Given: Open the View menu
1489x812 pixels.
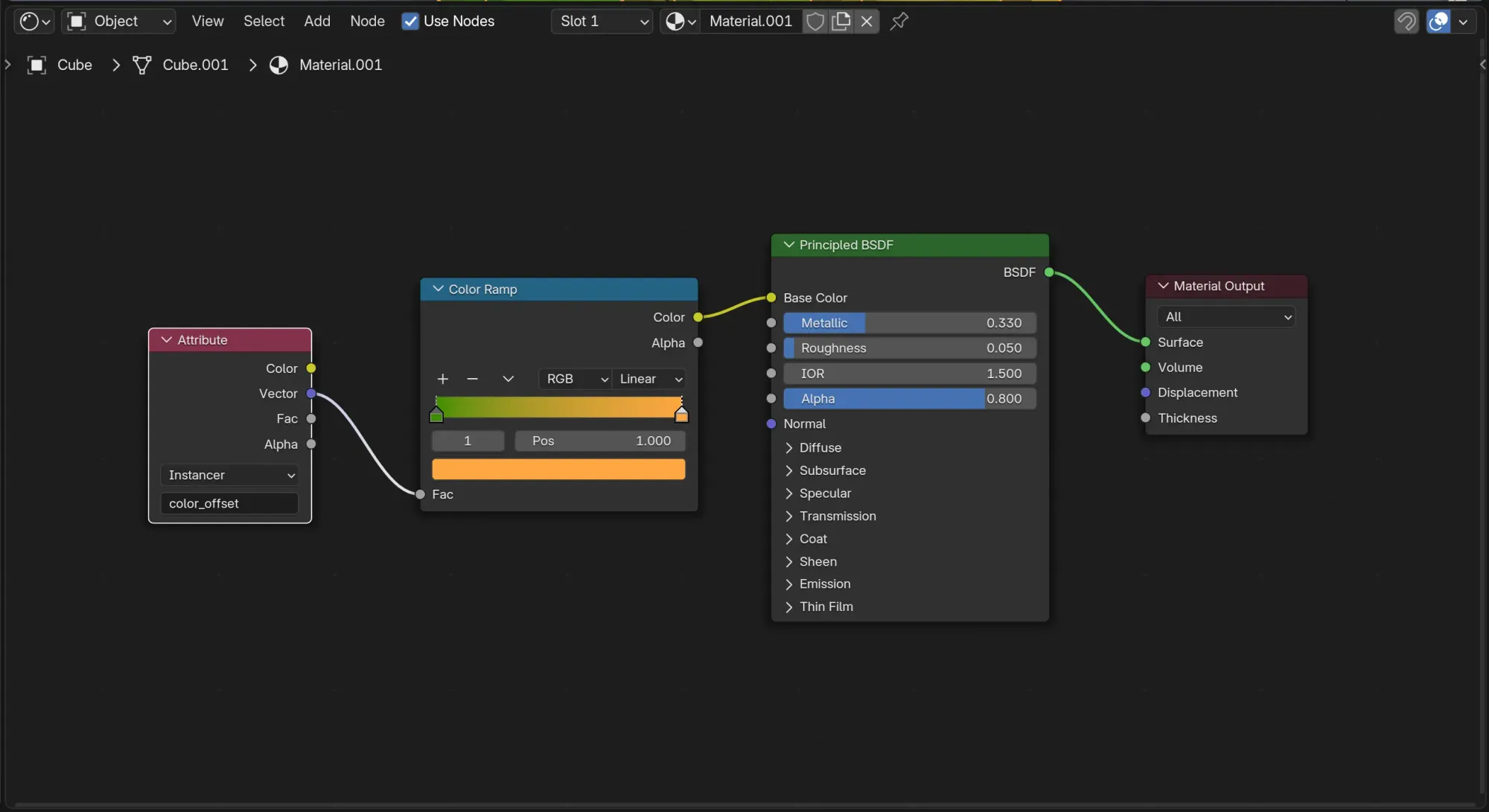Looking at the screenshot, I should tap(207, 21).
